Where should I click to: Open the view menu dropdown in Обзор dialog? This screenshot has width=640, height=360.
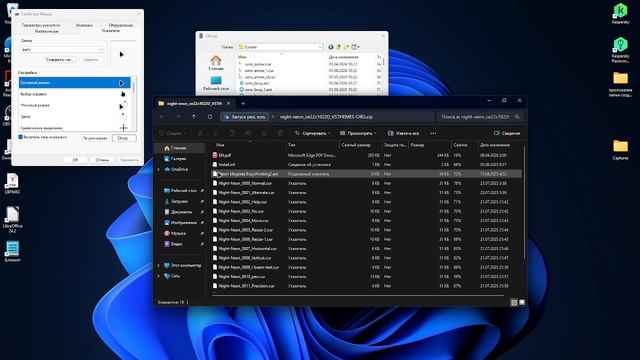click(x=356, y=47)
